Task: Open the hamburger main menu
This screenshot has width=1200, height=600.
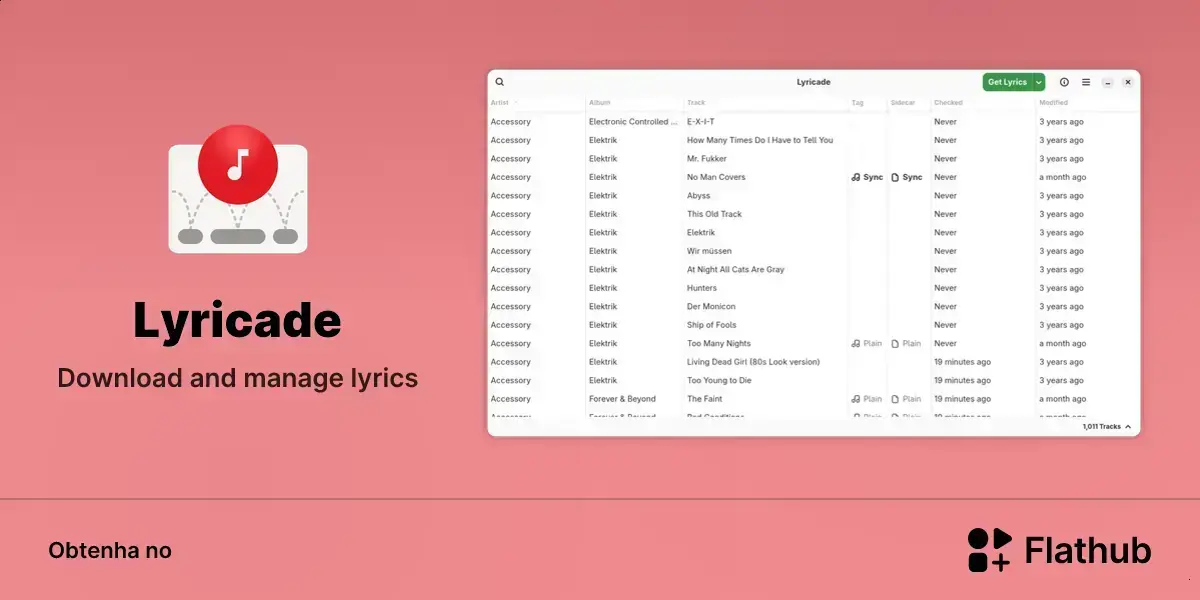Action: [x=1086, y=82]
